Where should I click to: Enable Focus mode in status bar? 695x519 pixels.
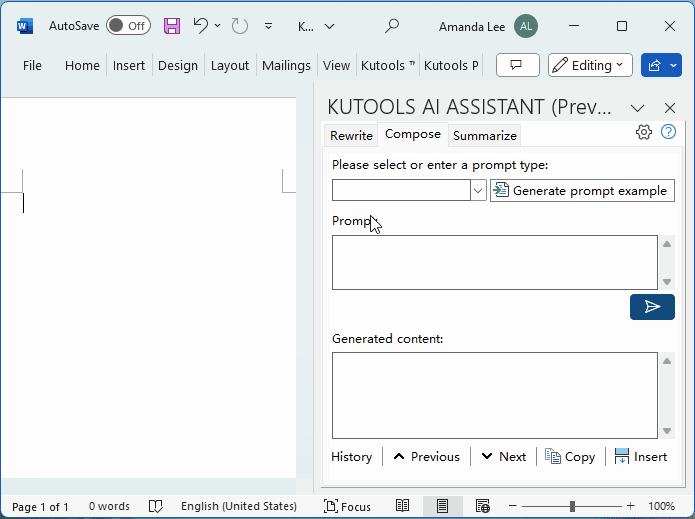click(x=347, y=507)
